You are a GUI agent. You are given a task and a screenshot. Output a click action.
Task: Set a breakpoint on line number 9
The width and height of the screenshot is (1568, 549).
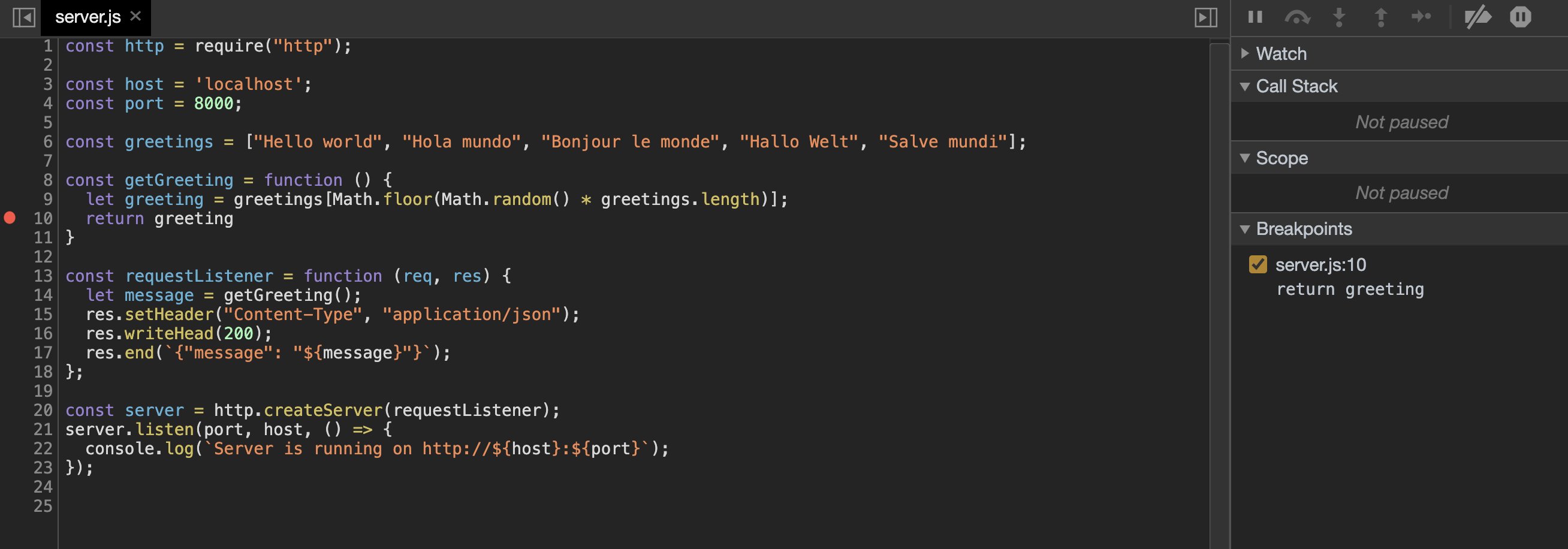pos(47,199)
